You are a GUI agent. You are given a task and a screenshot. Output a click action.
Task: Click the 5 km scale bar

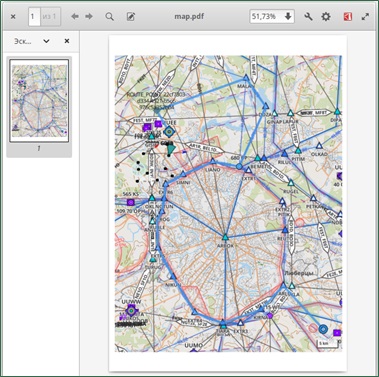tap(327, 343)
